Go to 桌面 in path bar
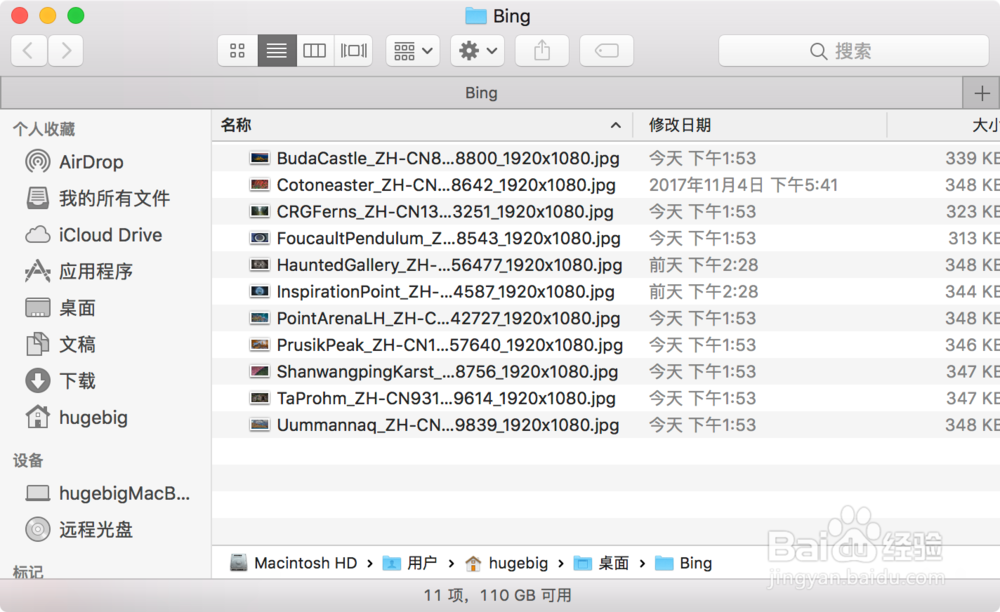 601,563
